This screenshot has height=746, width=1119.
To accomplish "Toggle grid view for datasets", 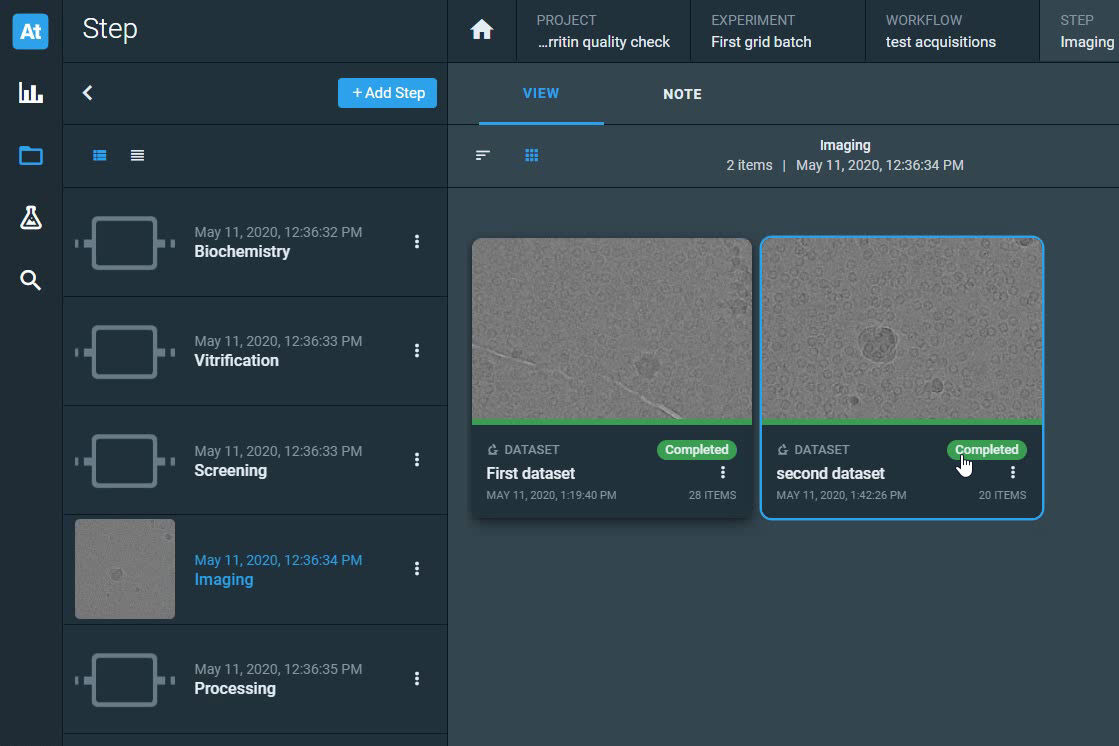I will click(532, 155).
